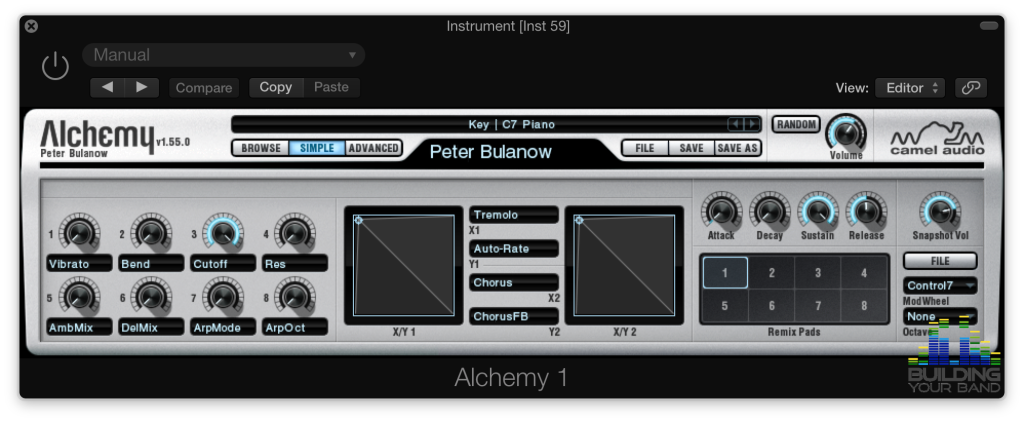The height and width of the screenshot is (422, 1024).
Task: Click the Paste button
Action: click(332, 88)
